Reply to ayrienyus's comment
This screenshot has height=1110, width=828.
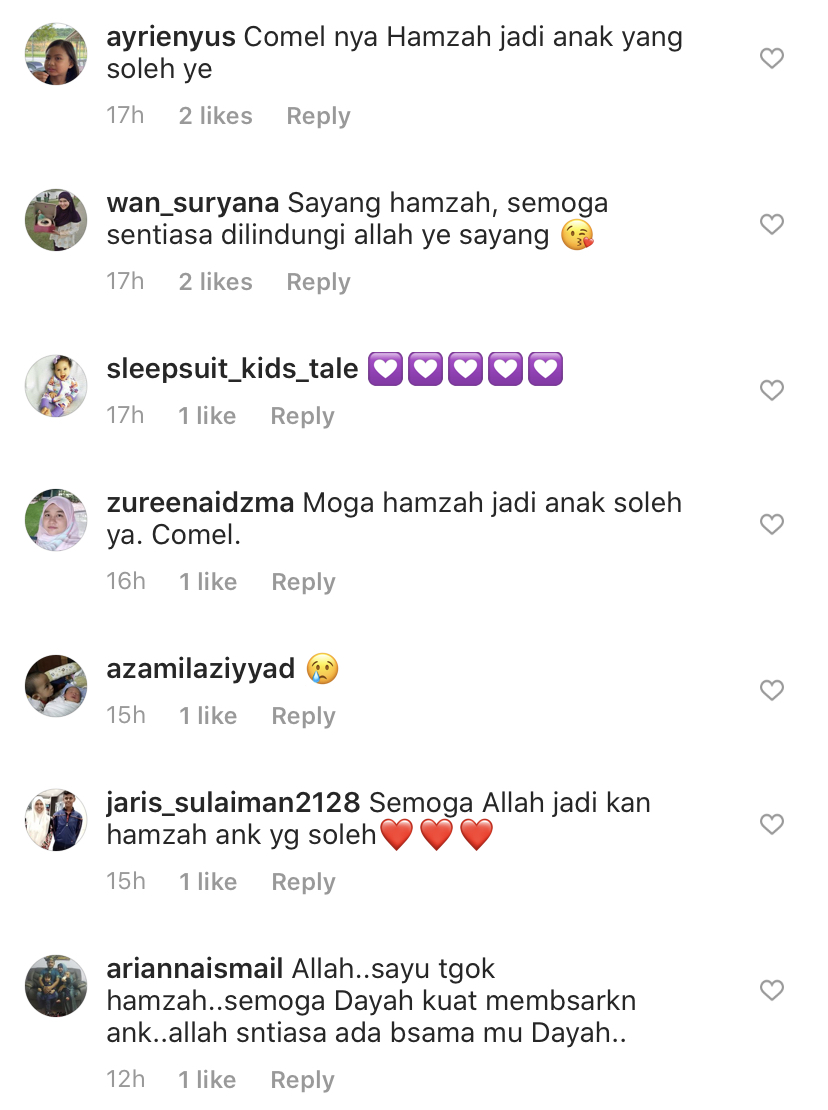[318, 116]
